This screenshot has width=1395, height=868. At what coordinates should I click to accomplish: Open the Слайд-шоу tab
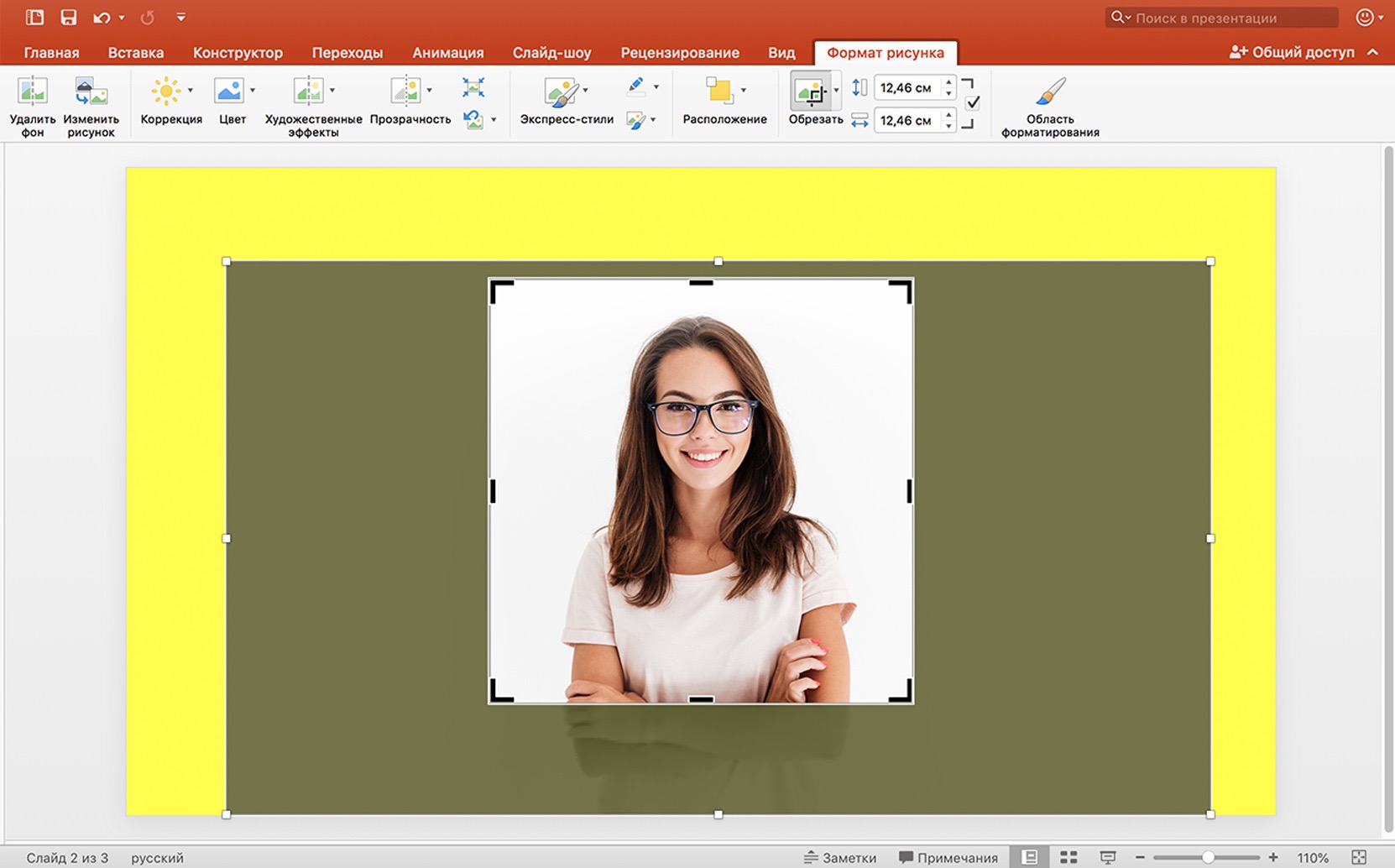tap(551, 52)
